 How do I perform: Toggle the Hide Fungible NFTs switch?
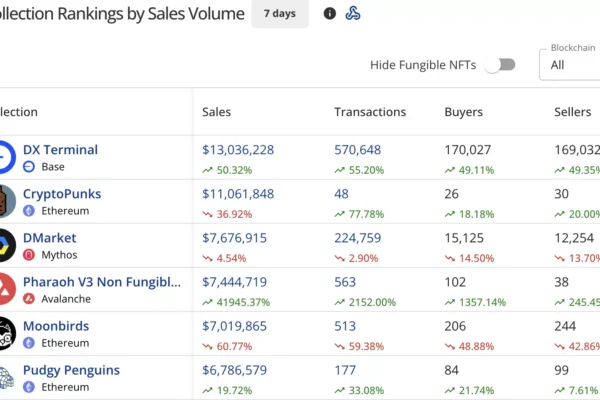click(x=499, y=65)
